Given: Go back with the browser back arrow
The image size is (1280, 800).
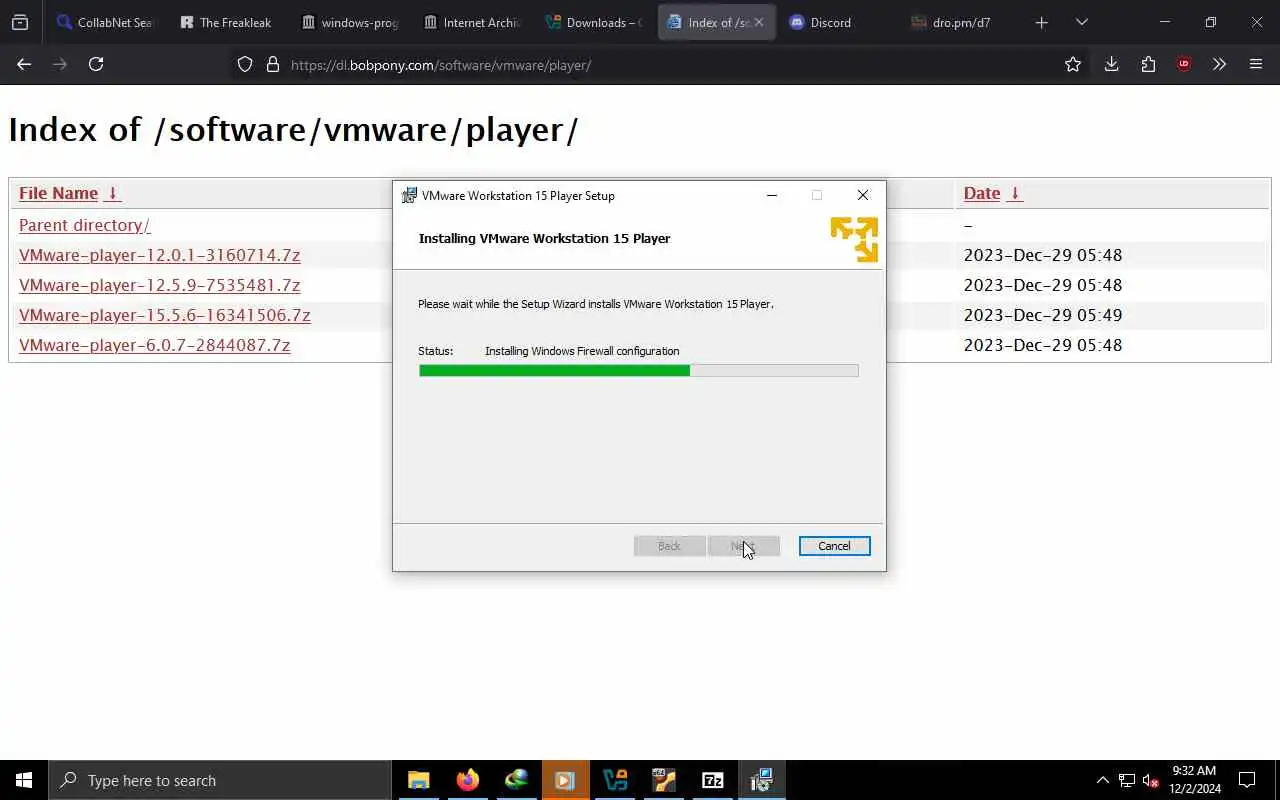Looking at the screenshot, I should 24,64.
